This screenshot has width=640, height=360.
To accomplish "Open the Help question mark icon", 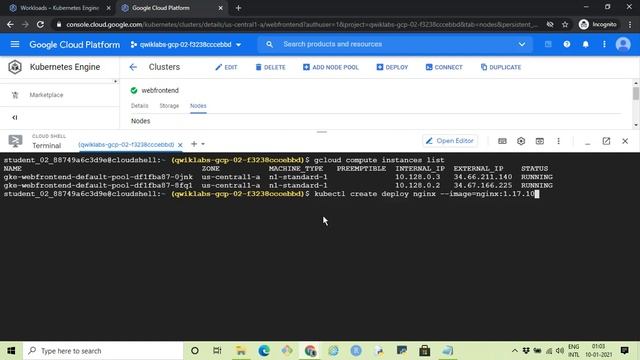I will tap(567, 44).
